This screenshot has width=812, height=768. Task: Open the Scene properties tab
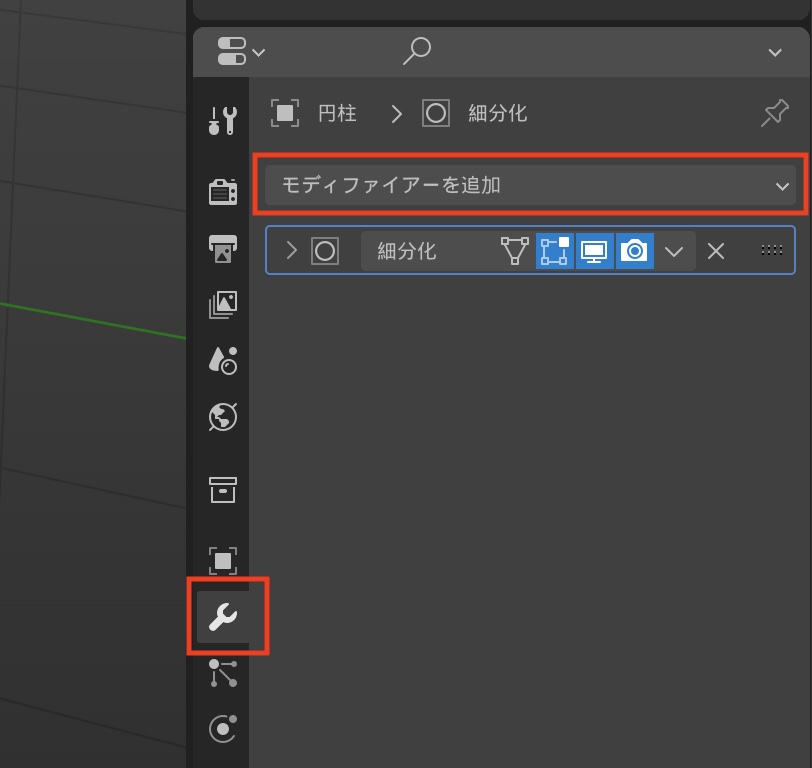click(x=222, y=360)
